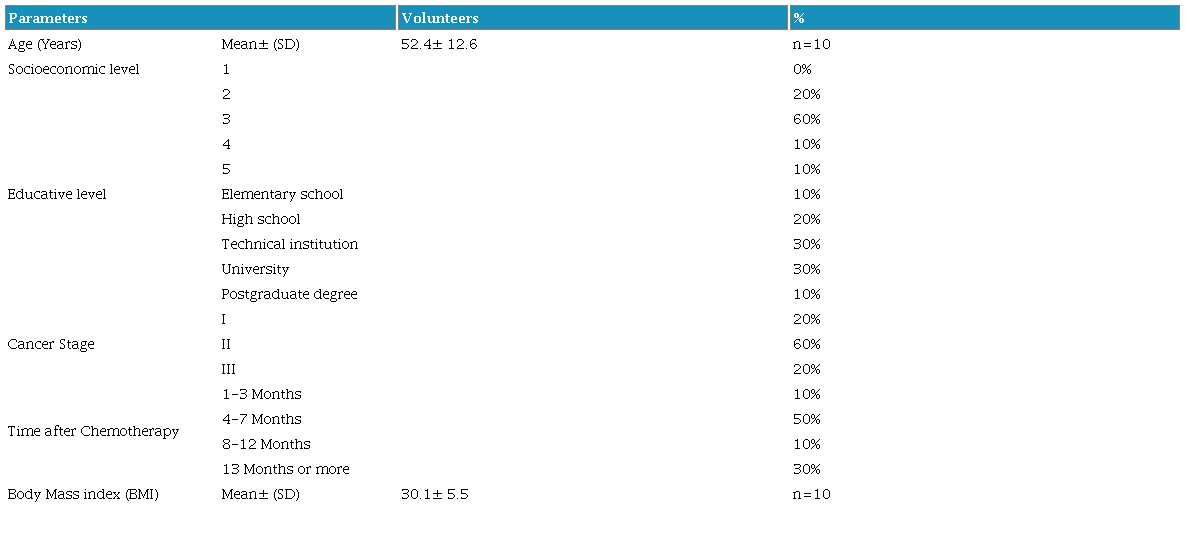Click the 50% percentage value
The height and width of the screenshot is (544, 1185).
[806, 419]
